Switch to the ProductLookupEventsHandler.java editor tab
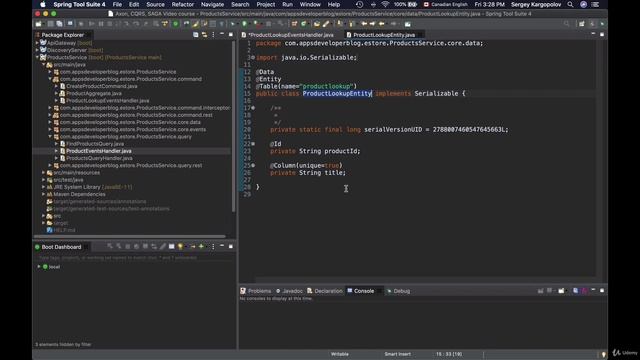The height and width of the screenshot is (360, 640). pos(290,35)
